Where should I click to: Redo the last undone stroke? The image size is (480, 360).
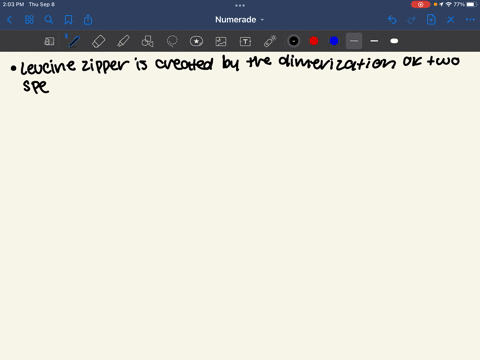coord(412,20)
